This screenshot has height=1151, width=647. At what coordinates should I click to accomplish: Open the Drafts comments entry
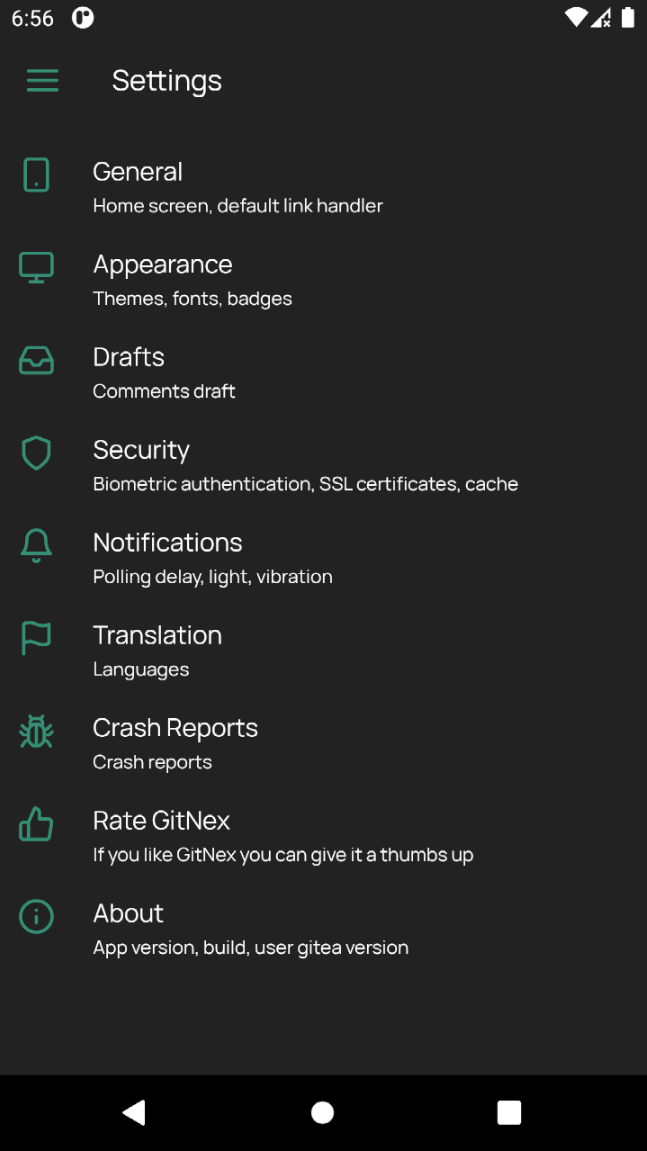[164, 373]
